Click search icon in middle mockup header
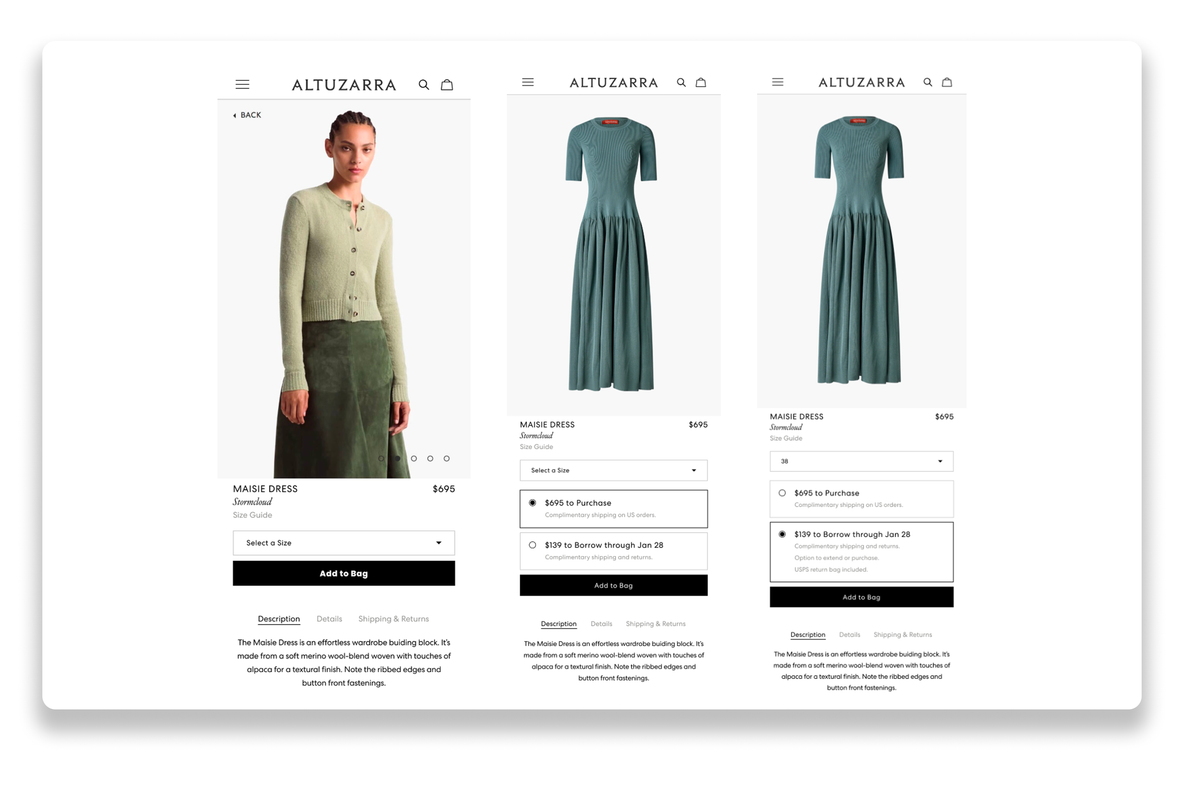The height and width of the screenshot is (789, 1184). pyautogui.click(x=681, y=82)
